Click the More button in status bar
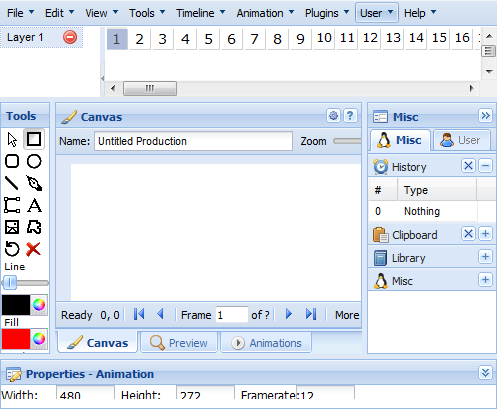Viewport: 497px width, 409px height. [x=347, y=315]
